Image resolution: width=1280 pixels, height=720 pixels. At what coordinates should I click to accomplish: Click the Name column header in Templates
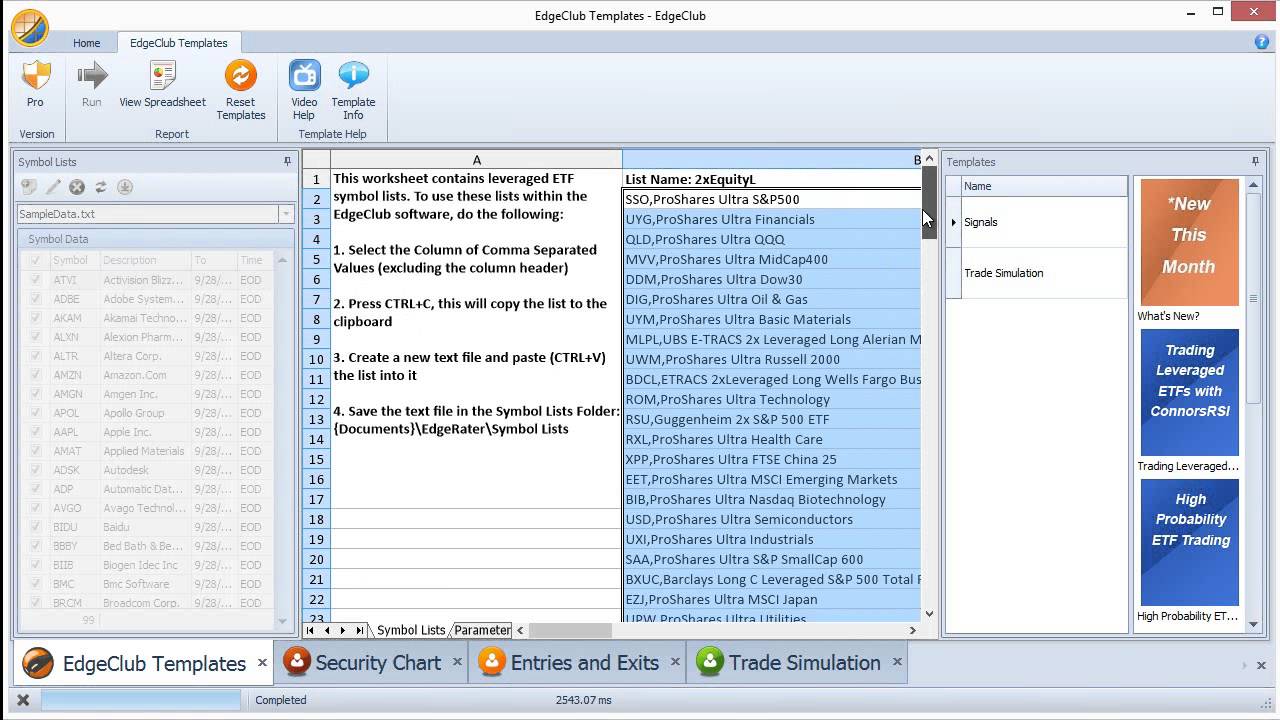(x=1044, y=186)
